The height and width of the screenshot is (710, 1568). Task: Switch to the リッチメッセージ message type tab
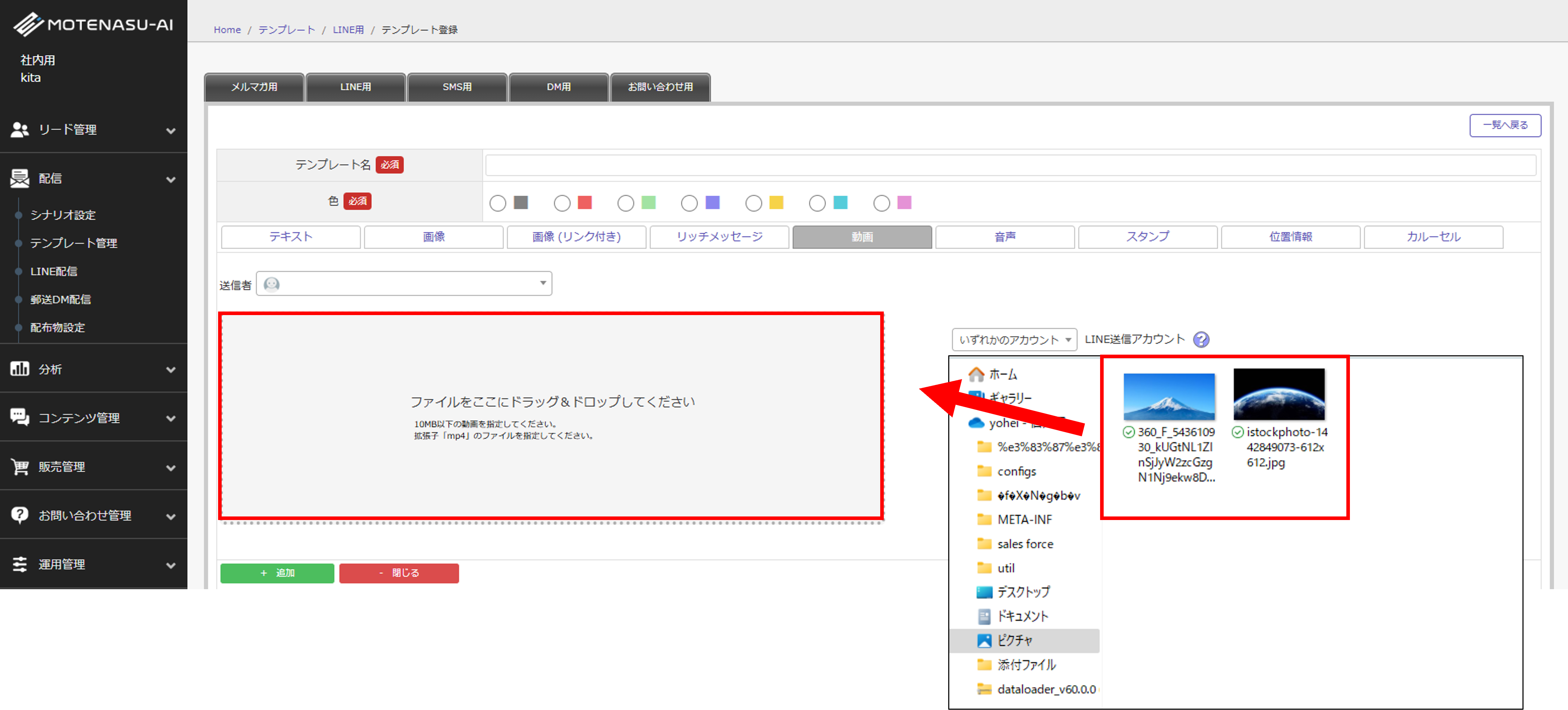(x=719, y=237)
